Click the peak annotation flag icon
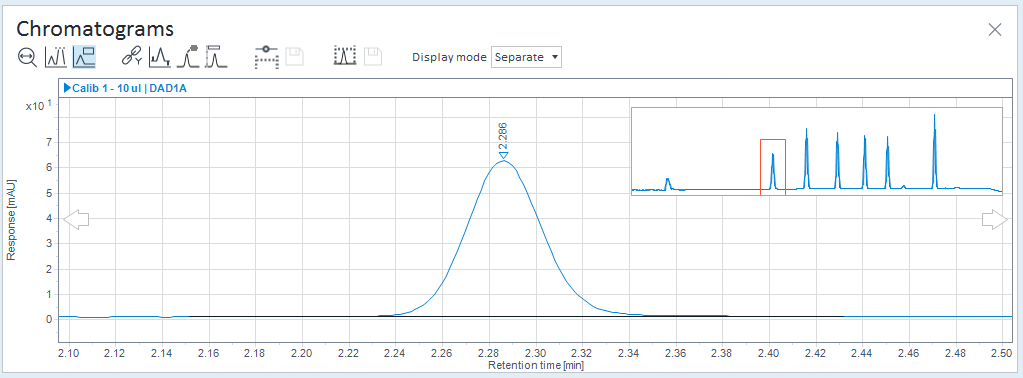The width and height of the screenshot is (1023, 378). click(188, 57)
